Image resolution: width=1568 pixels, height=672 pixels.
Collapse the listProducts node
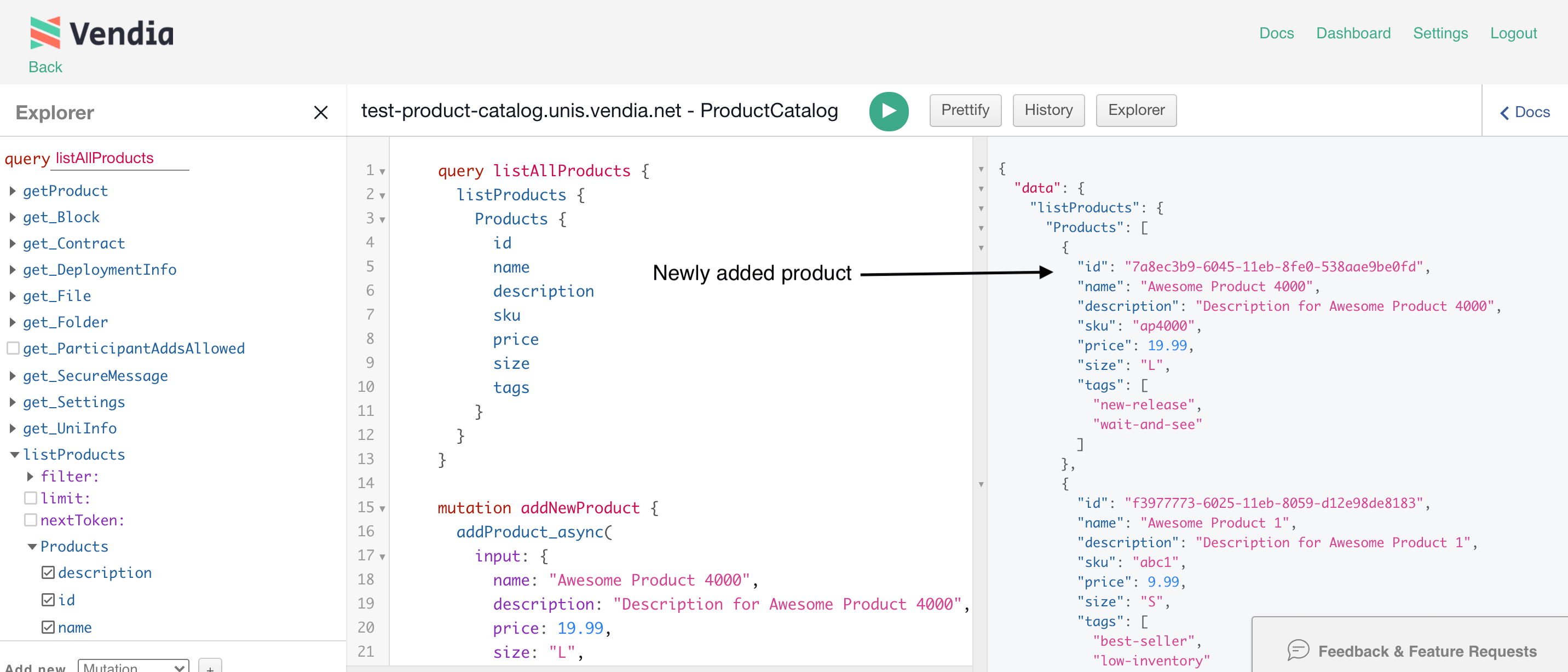[15, 455]
